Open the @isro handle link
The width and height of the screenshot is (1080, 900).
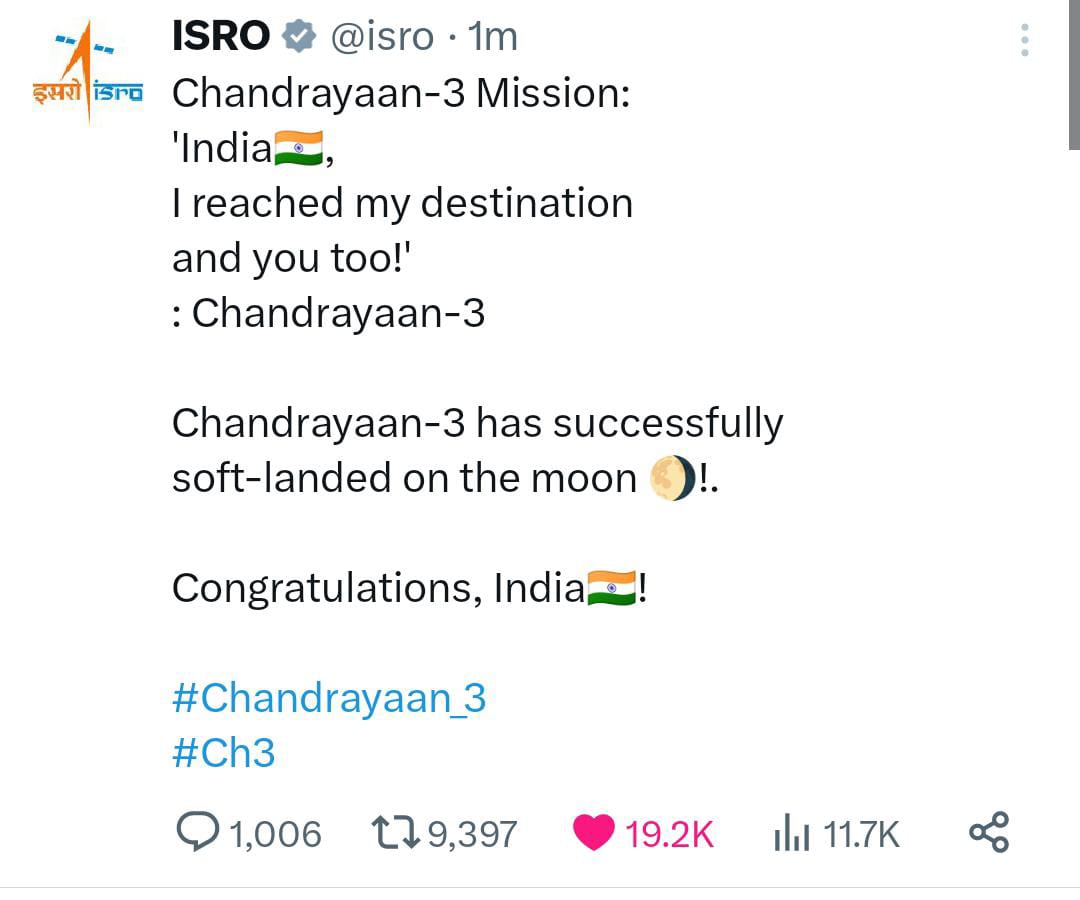click(x=381, y=38)
